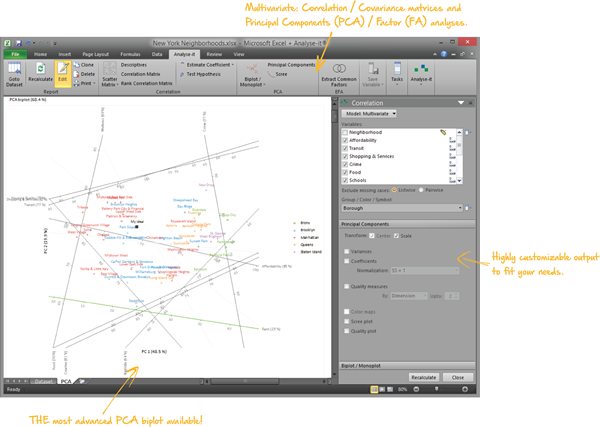Open the Print dropdown in ribbon
600x427 pixels.
pos(84,83)
